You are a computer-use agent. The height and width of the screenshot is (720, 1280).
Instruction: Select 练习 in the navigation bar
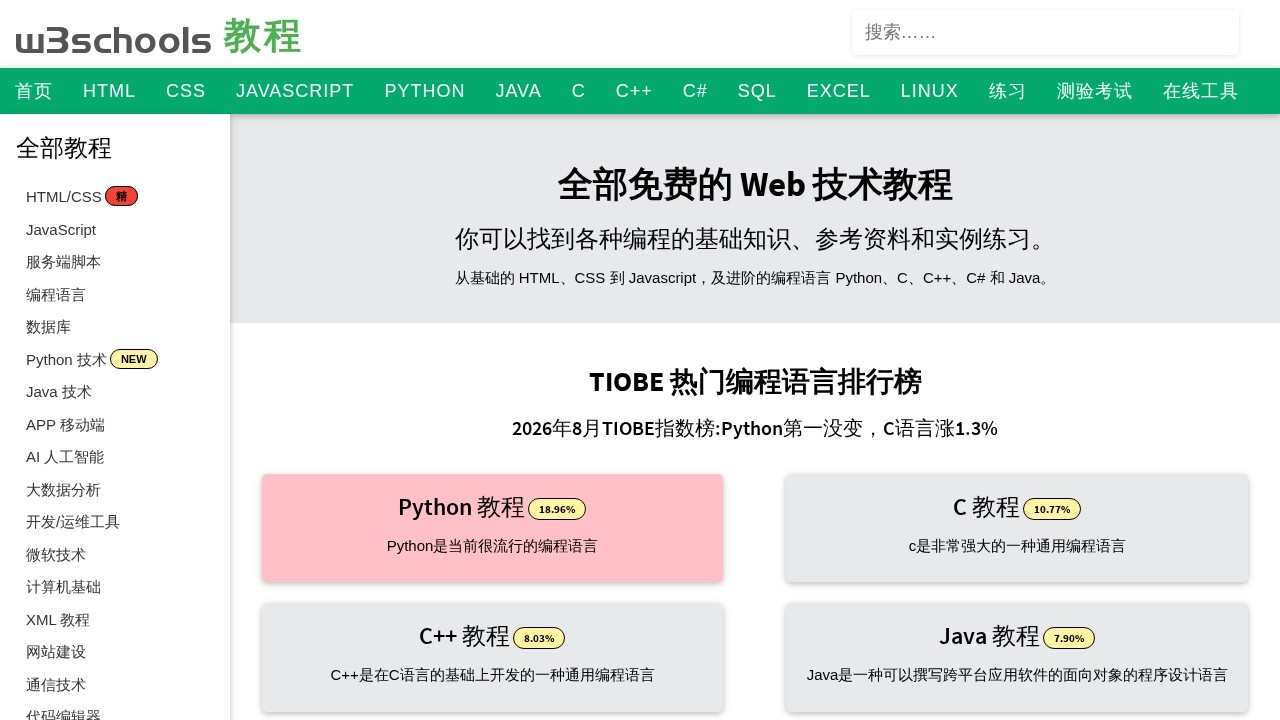1007,91
